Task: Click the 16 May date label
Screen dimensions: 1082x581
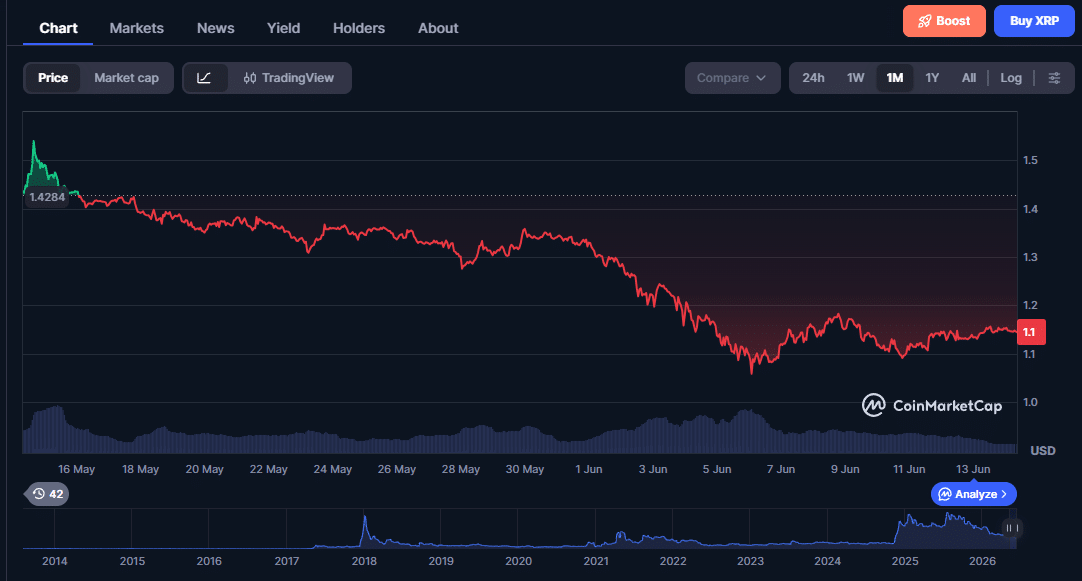Action: (76, 469)
